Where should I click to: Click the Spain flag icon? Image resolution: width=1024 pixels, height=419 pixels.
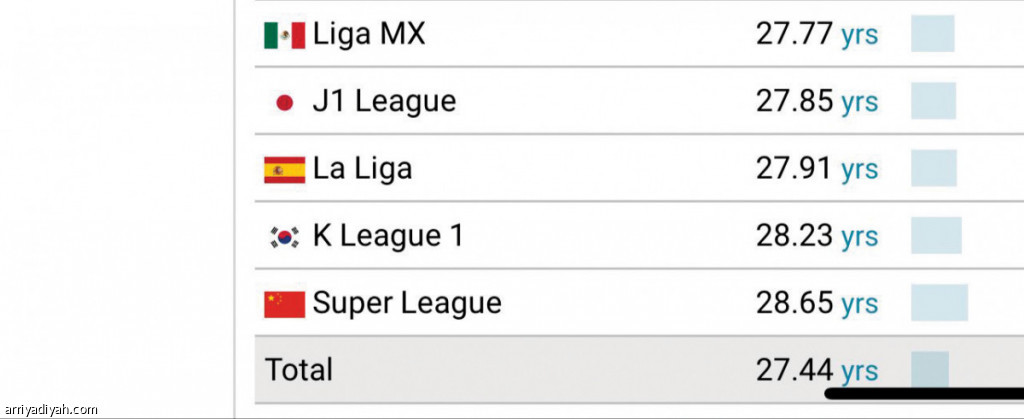[284, 169]
